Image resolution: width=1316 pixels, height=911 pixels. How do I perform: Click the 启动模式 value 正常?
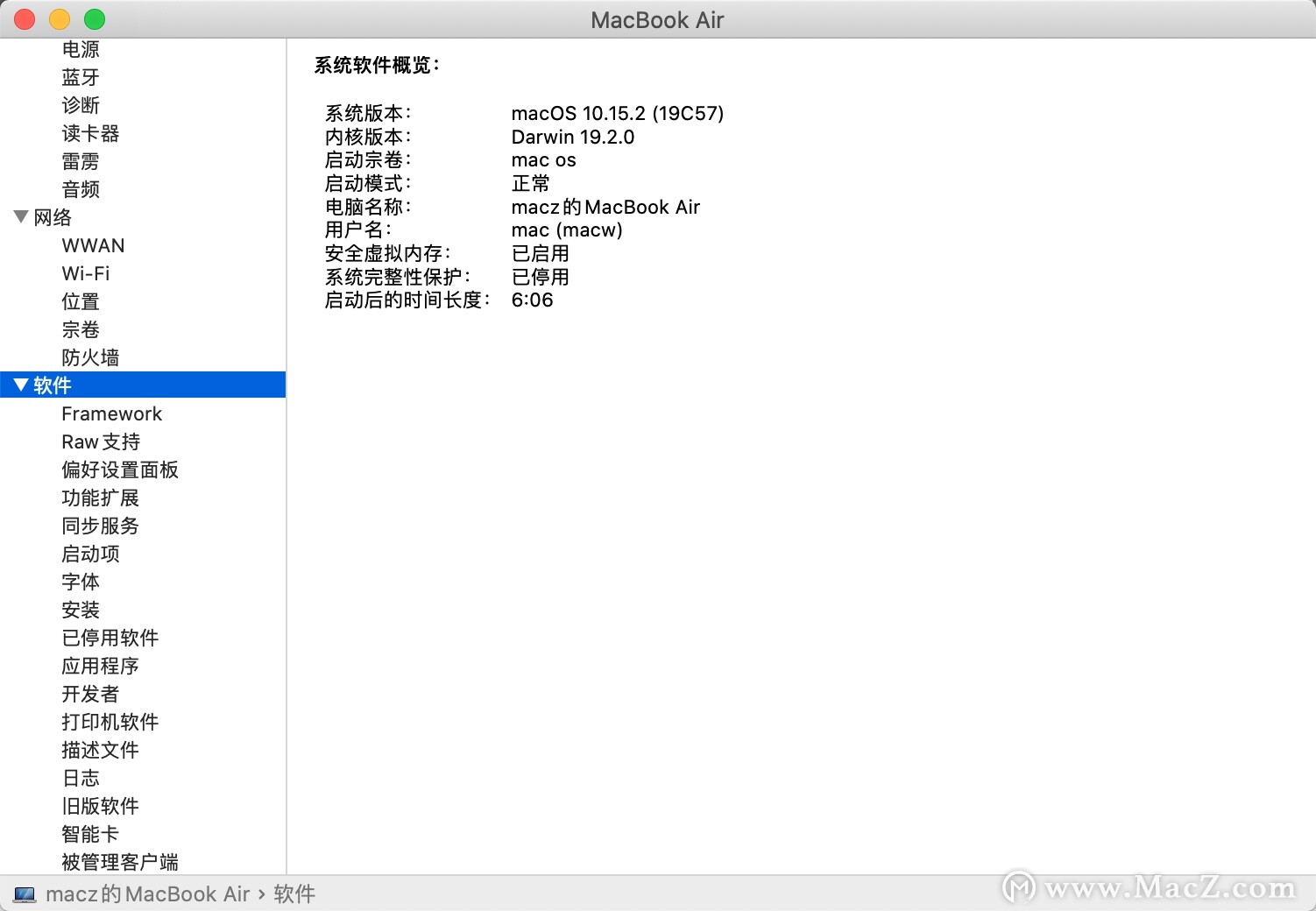click(531, 183)
